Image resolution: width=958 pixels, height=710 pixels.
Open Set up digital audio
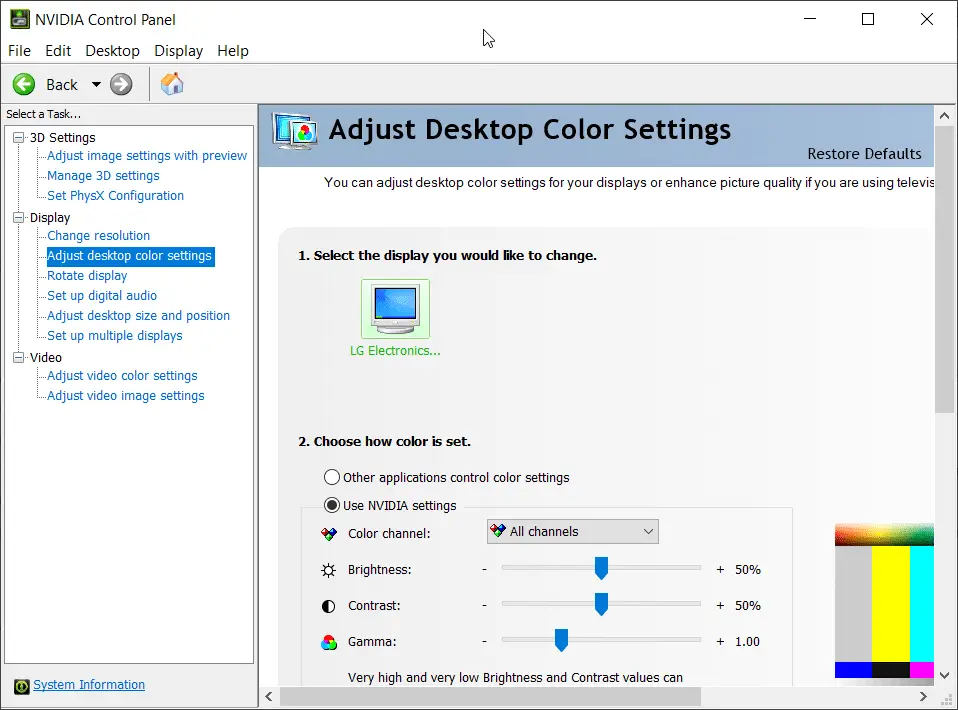pos(102,296)
